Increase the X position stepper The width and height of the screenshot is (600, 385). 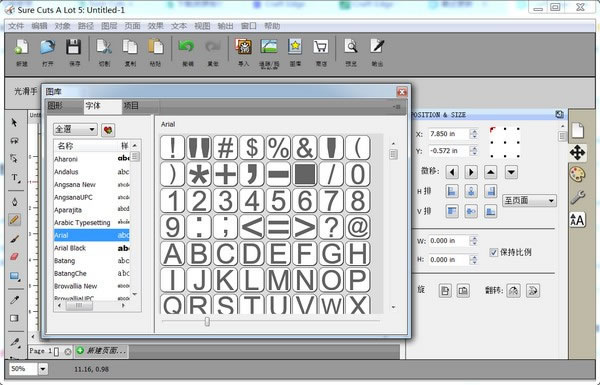(x=474, y=131)
